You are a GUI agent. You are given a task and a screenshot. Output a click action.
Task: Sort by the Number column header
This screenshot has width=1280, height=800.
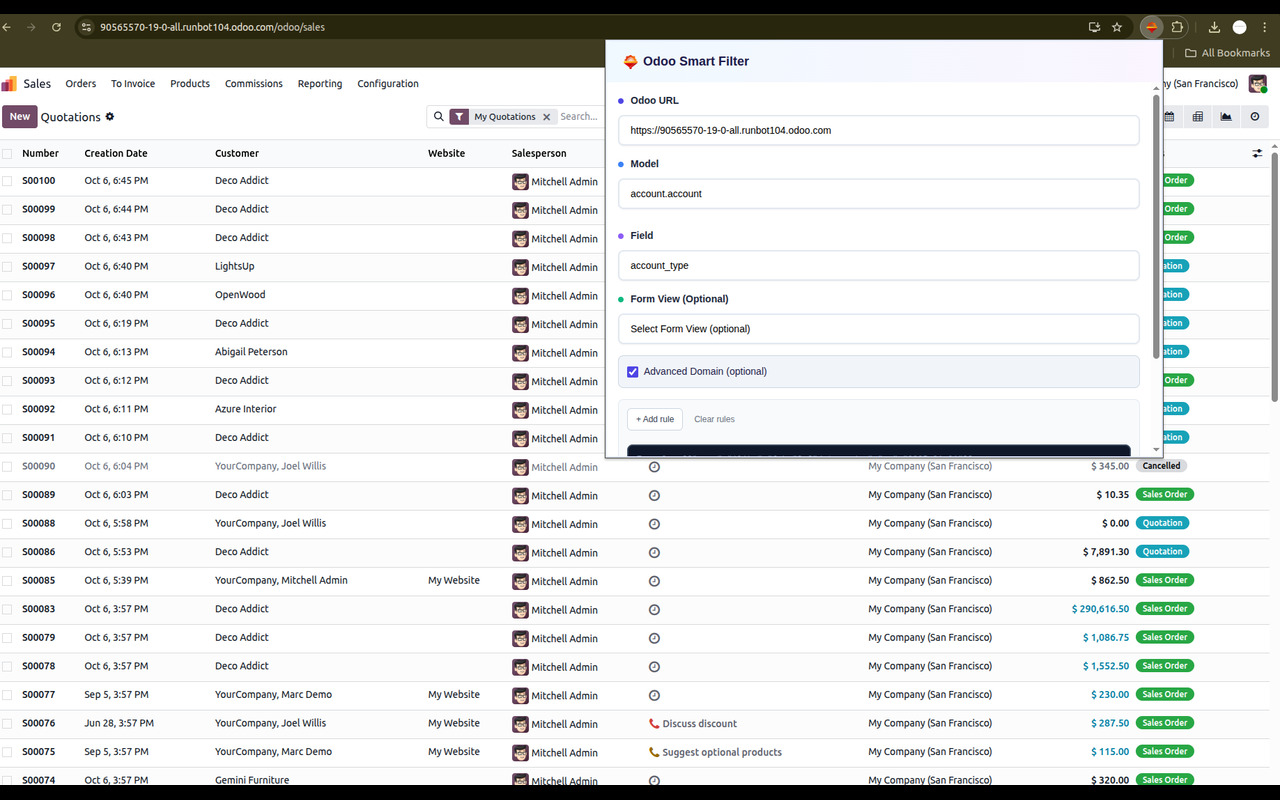click(40, 153)
